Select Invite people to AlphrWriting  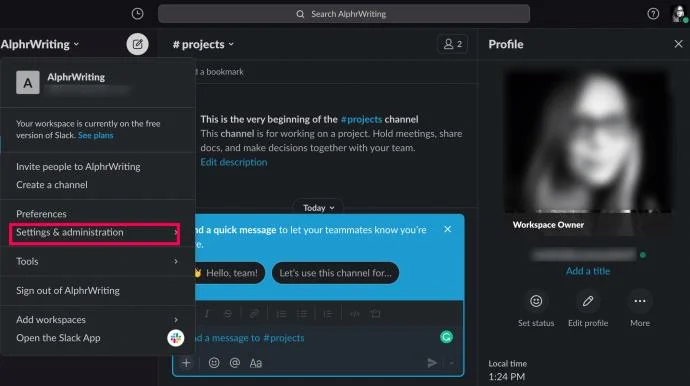(78, 166)
